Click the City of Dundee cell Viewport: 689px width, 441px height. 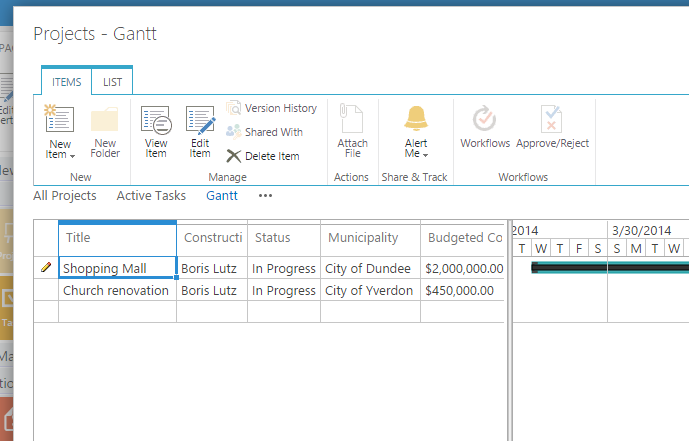point(370,268)
